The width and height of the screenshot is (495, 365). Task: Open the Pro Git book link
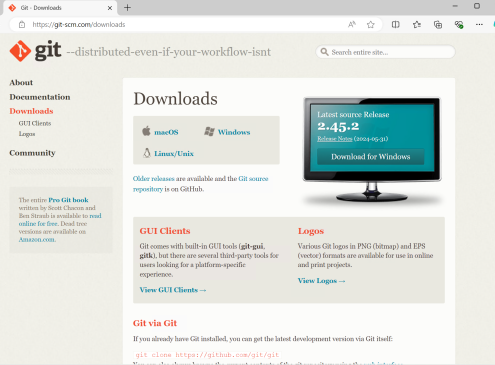pos(68,200)
